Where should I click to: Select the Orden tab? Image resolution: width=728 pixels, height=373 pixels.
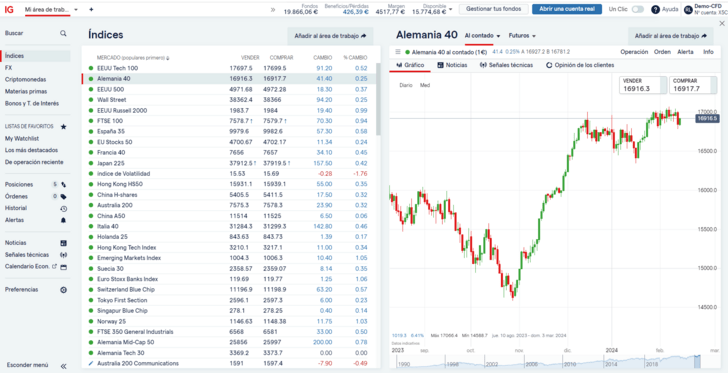pyautogui.click(x=662, y=52)
